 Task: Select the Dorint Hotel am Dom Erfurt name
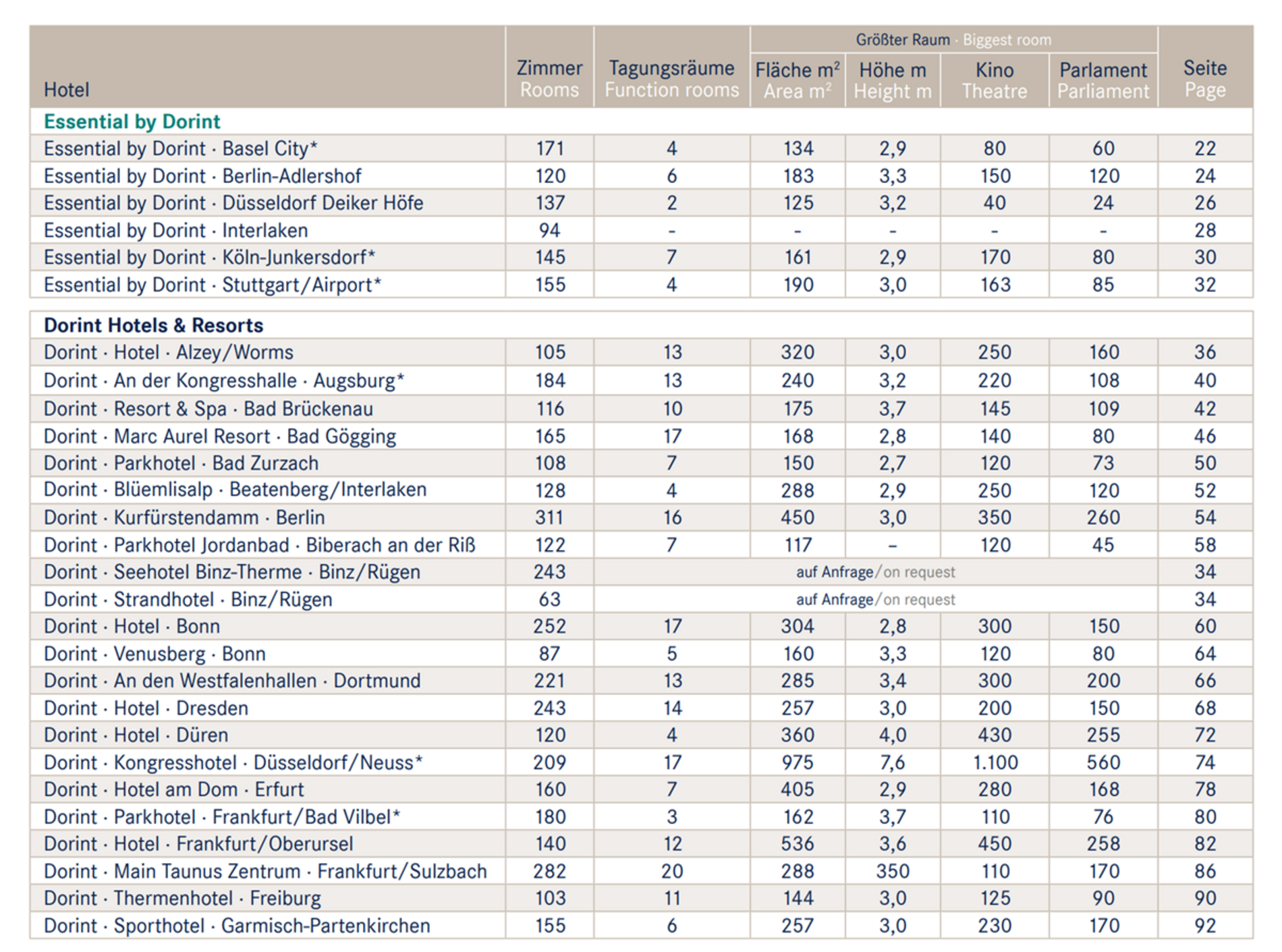click(x=173, y=789)
